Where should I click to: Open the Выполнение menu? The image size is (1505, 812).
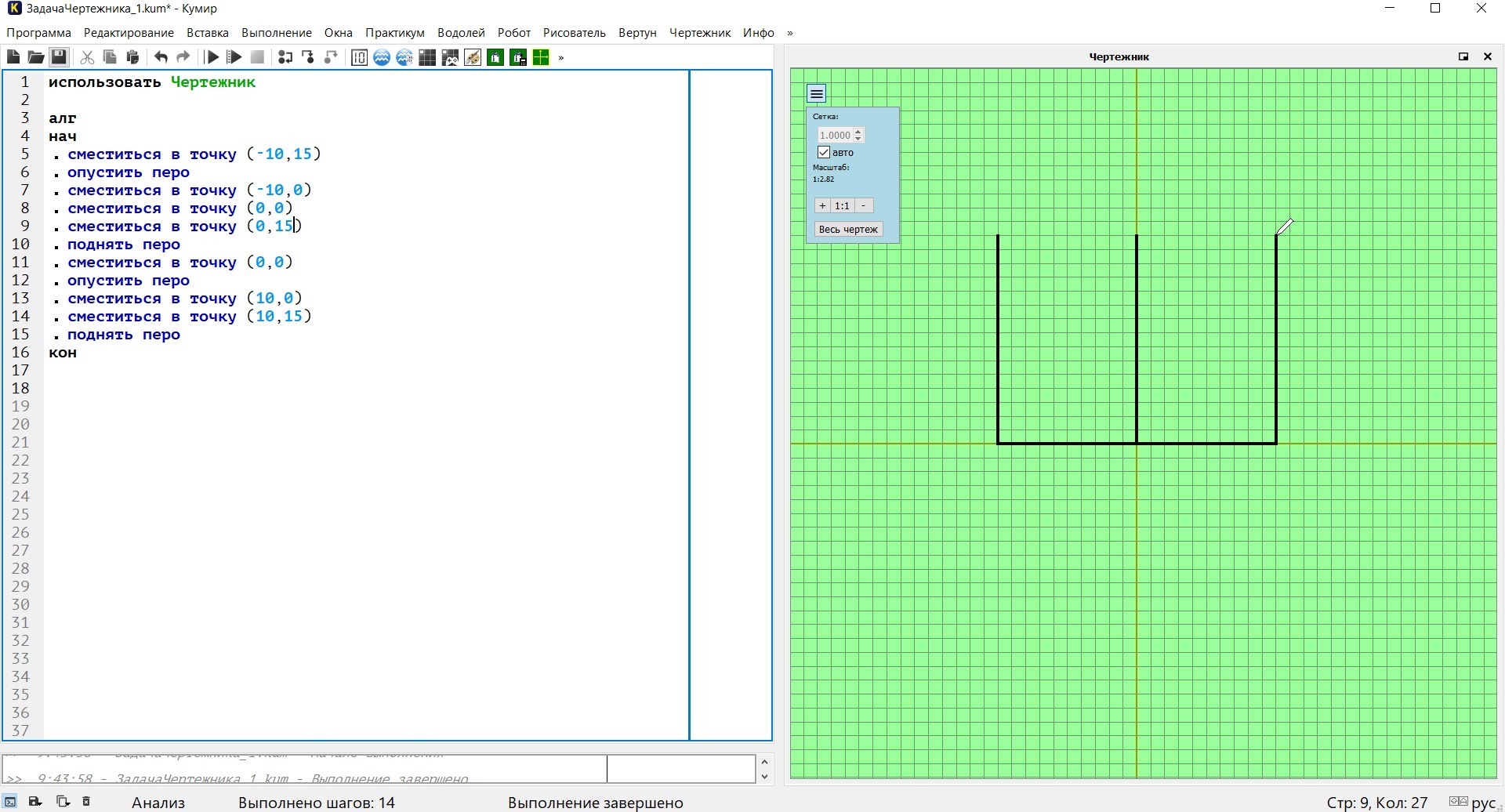(276, 33)
